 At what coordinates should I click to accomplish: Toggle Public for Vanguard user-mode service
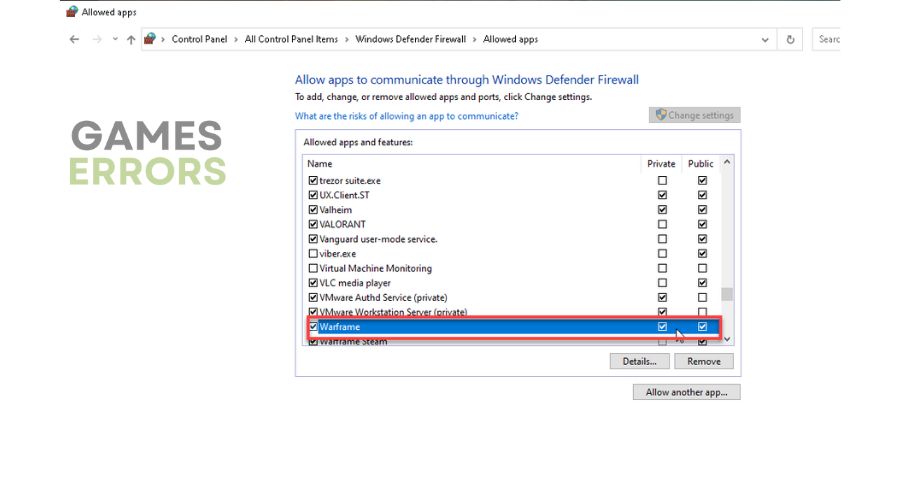[702, 239]
